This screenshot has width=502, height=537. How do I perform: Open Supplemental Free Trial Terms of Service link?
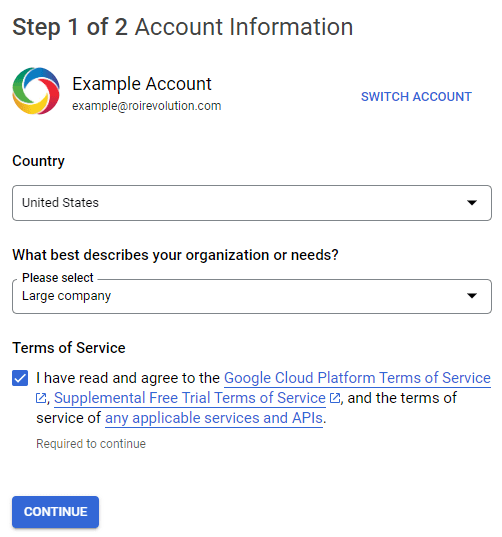[x=190, y=398]
